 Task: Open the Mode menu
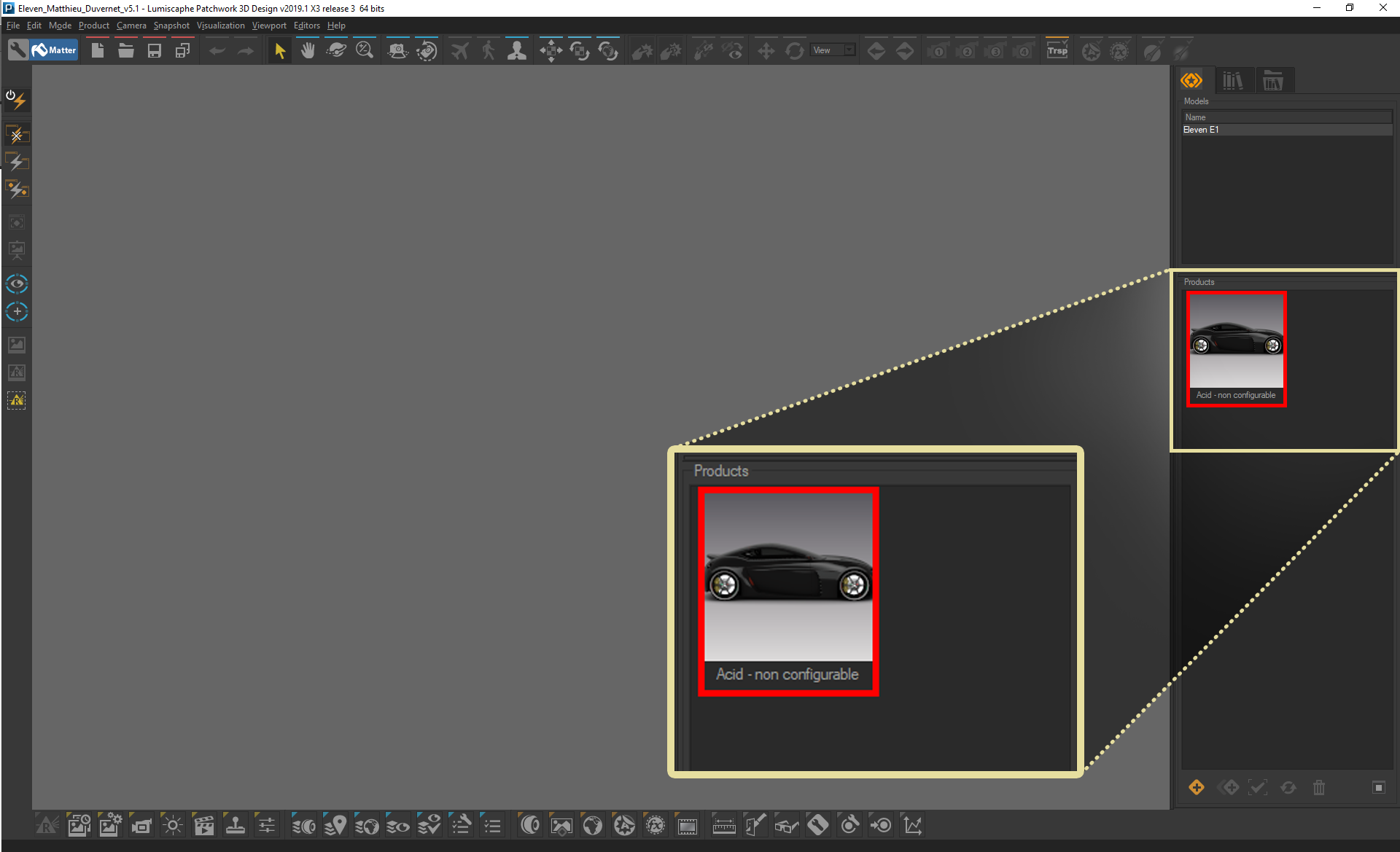pos(60,26)
